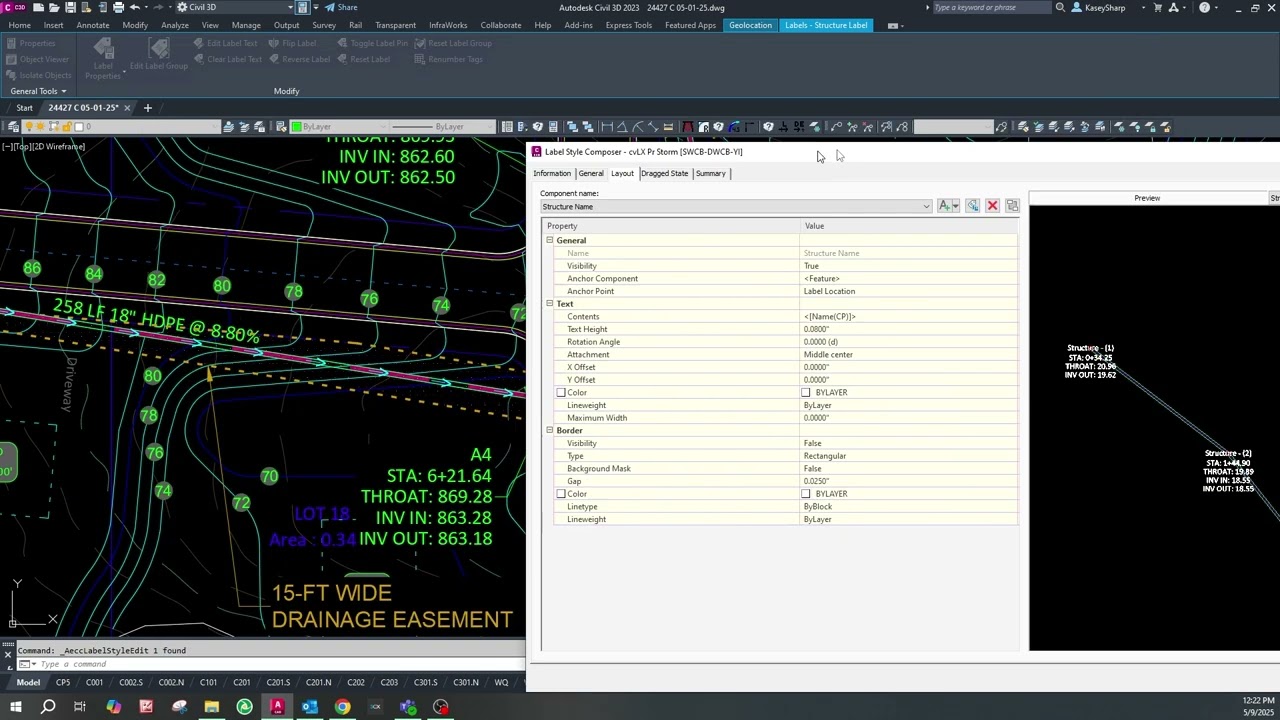Select the Model layout tab
The image size is (1280, 720).
[28, 683]
